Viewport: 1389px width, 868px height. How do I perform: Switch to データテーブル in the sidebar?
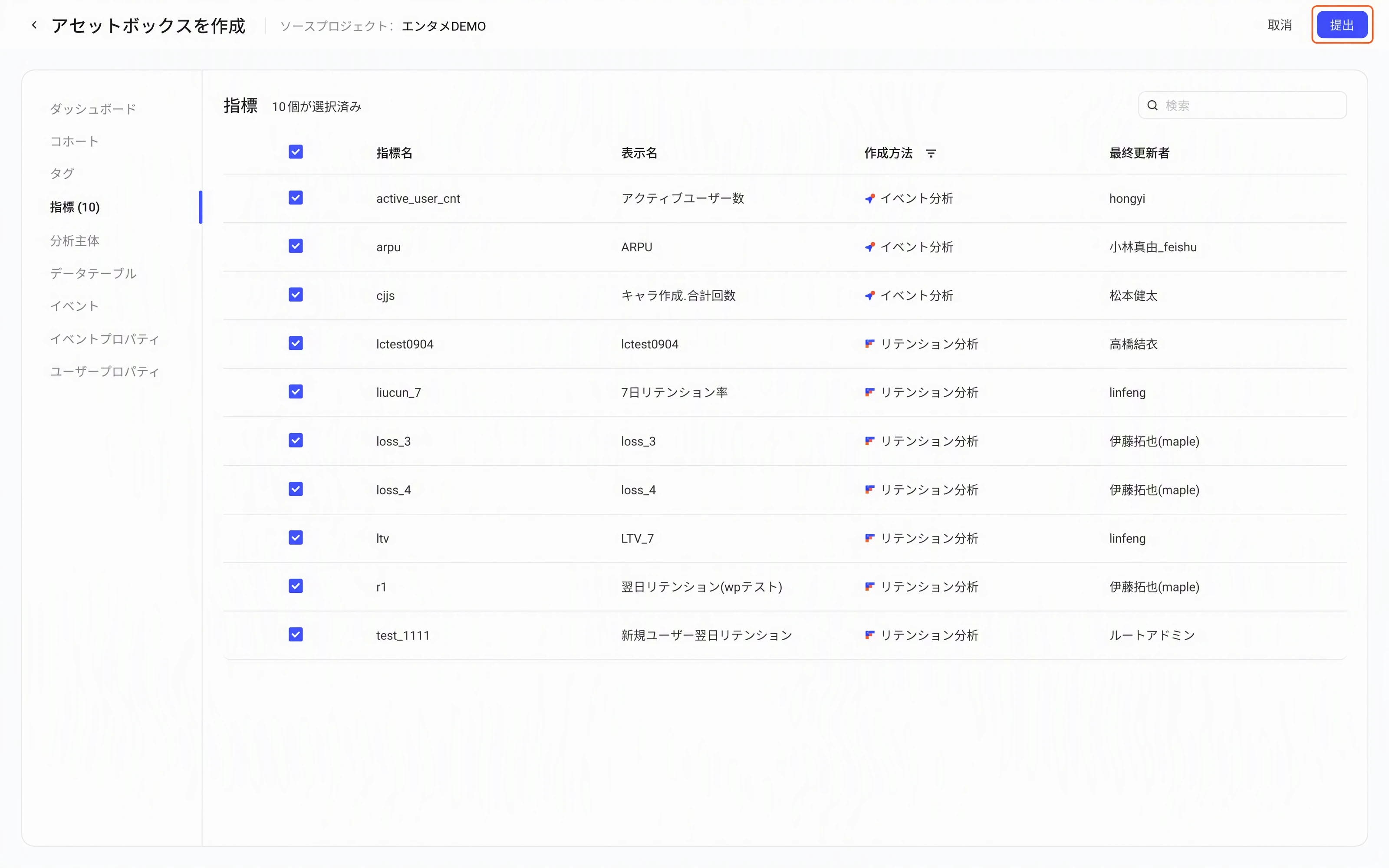[x=93, y=273]
